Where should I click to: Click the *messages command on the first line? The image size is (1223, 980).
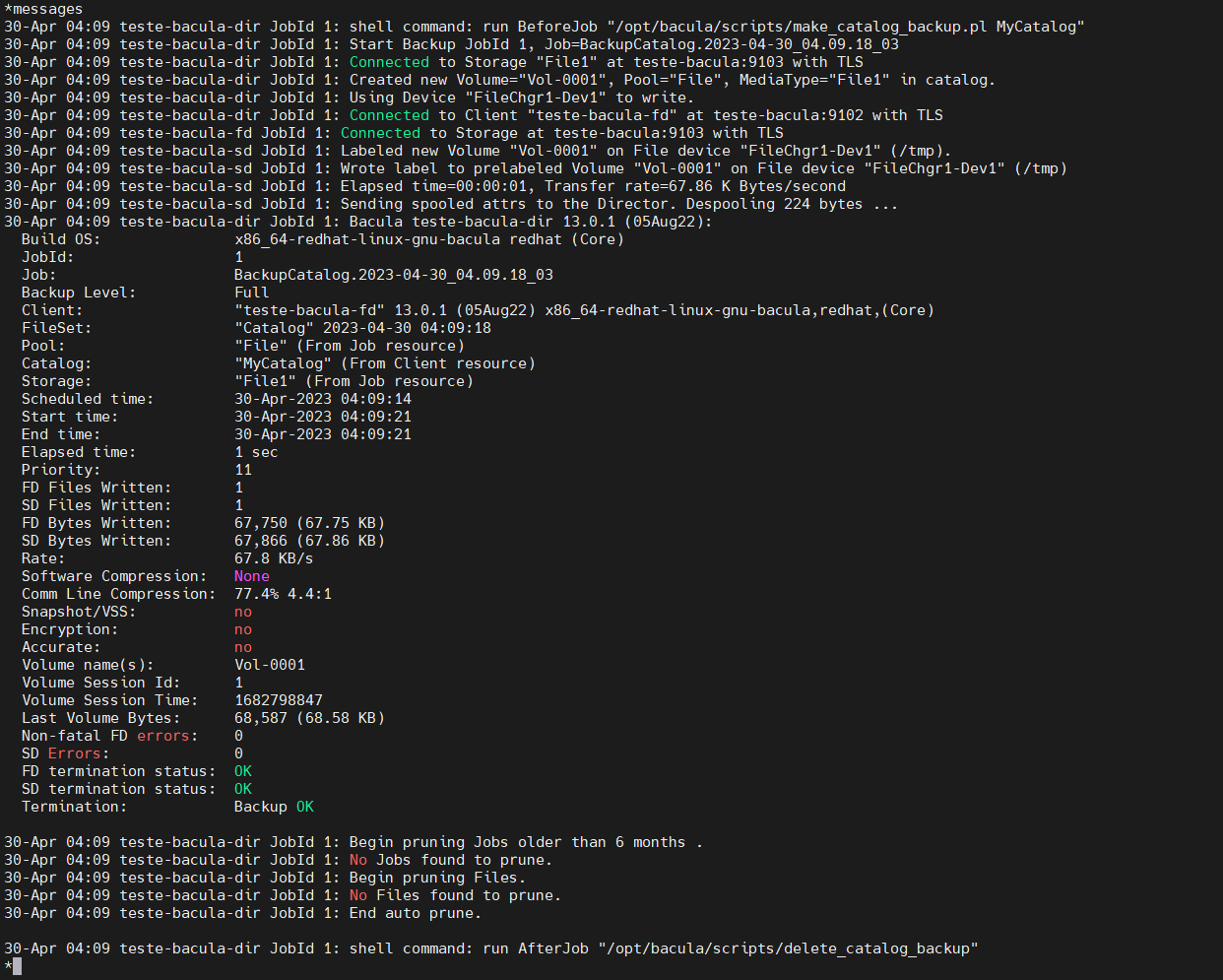(x=43, y=9)
